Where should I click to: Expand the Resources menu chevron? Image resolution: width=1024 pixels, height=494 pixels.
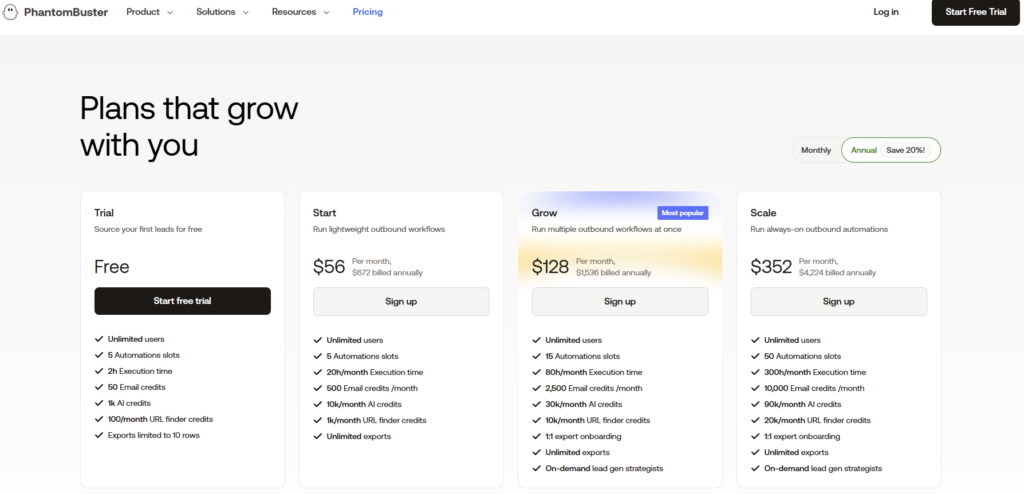(x=326, y=13)
